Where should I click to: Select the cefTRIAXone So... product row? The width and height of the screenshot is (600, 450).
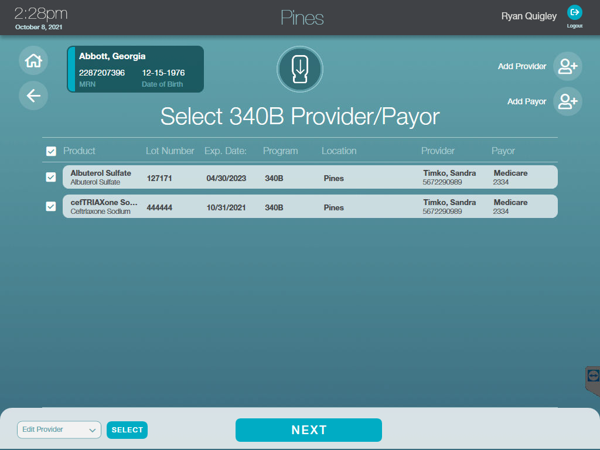point(310,207)
